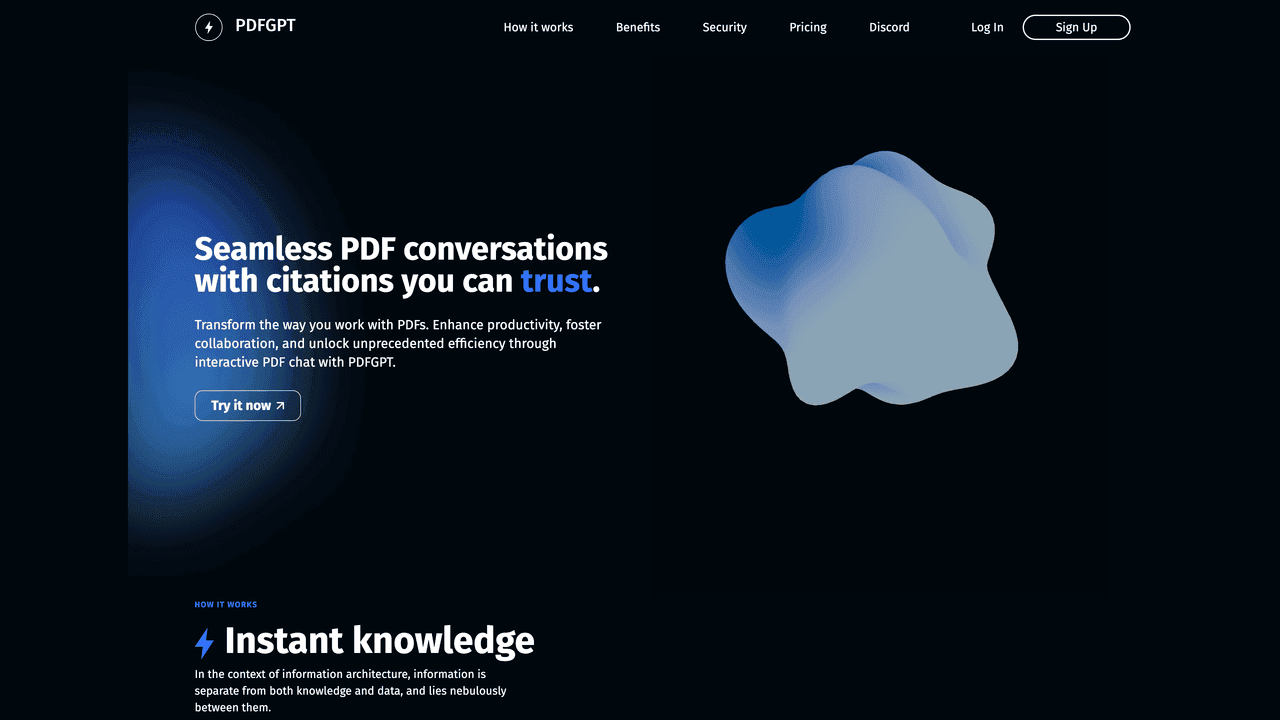Screen dimensions: 1280x720
Task: Click the information architecture paragraph
Action: tap(350, 690)
